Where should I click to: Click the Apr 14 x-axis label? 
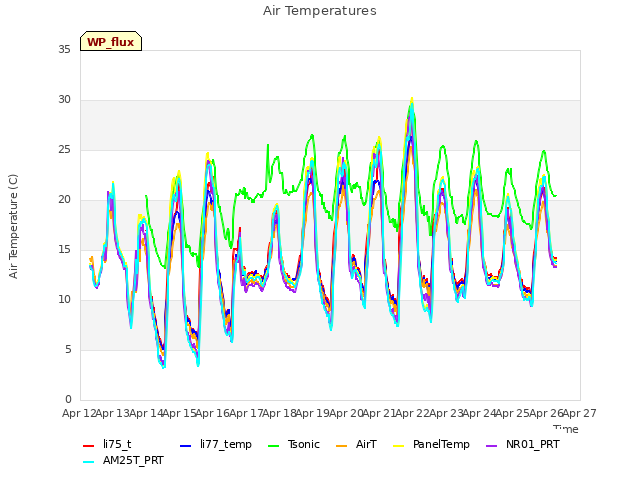click(146, 413)
